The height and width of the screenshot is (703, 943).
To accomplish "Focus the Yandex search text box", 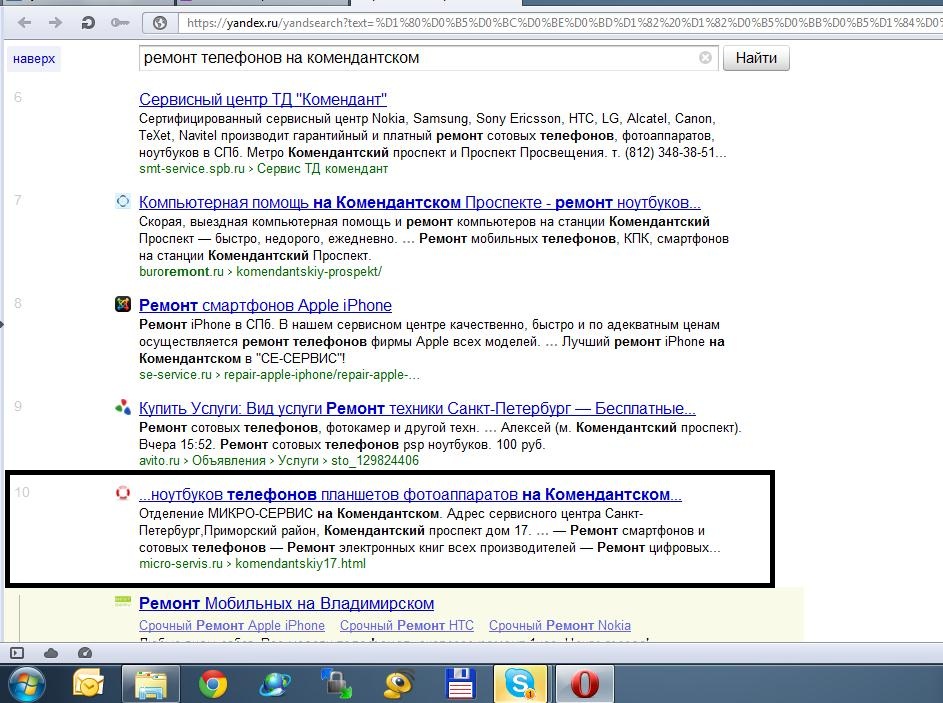I will click(428, 58).
